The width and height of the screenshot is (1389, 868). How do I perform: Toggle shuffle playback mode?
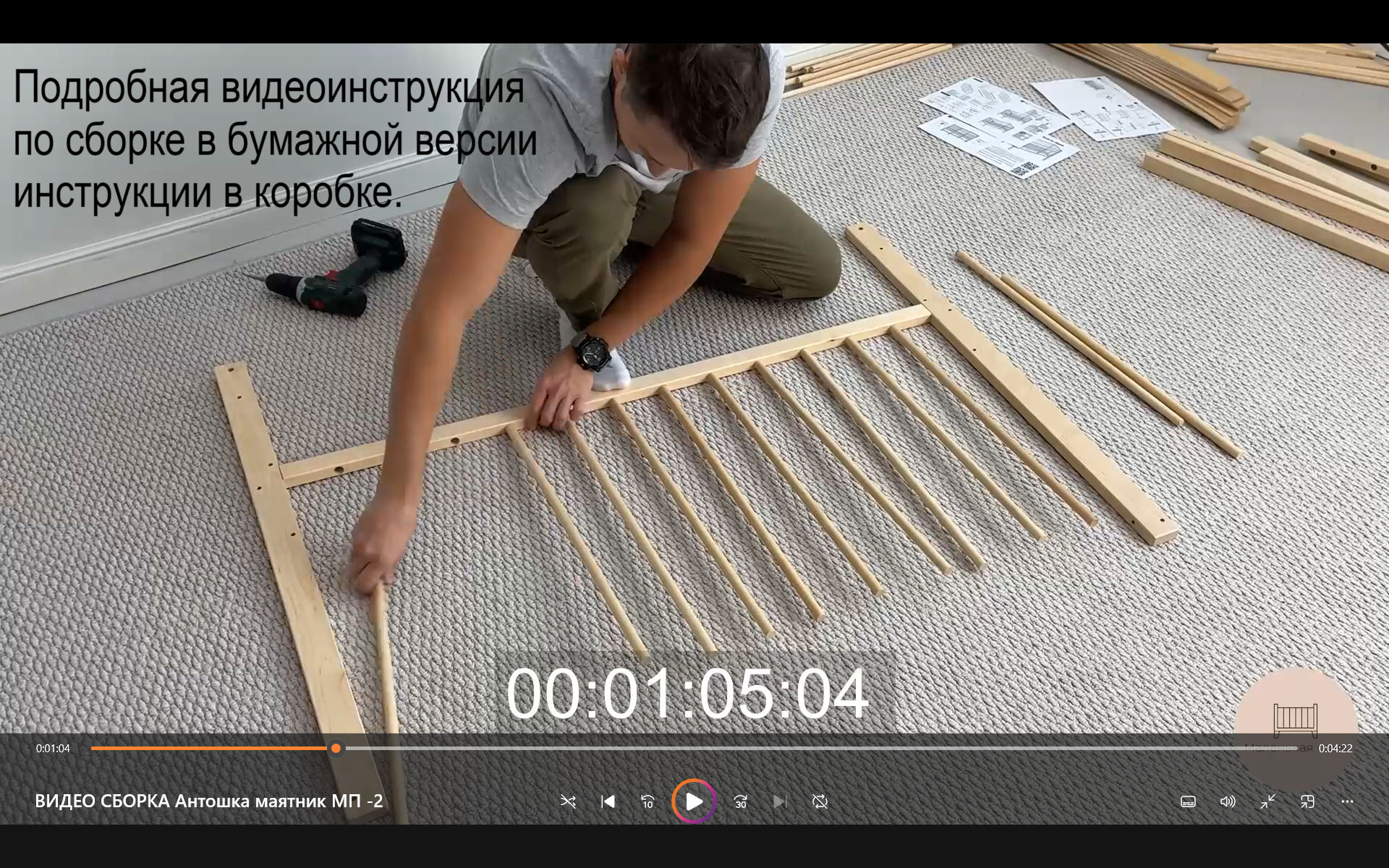click(x=568, y=801)
